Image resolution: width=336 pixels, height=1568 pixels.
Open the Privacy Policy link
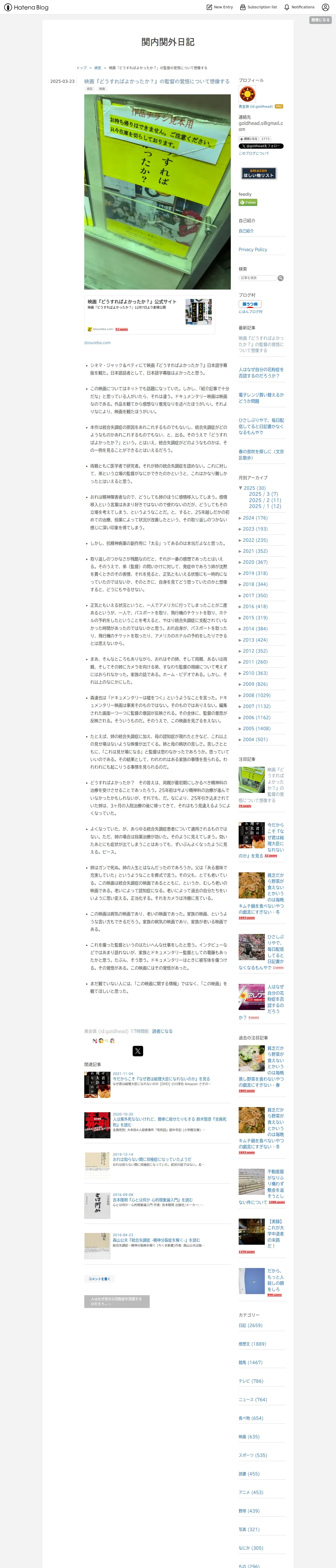(253, 250)
